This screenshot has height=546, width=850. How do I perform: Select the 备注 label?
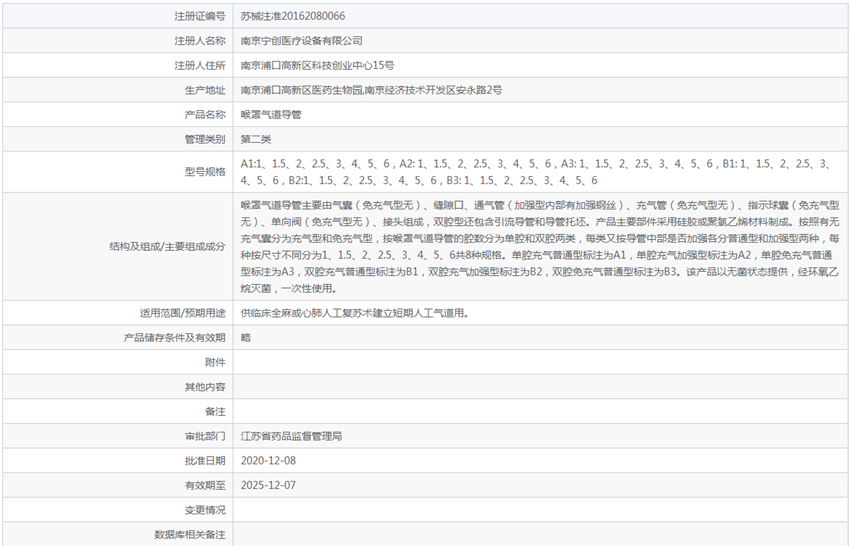tap(215, 412)
